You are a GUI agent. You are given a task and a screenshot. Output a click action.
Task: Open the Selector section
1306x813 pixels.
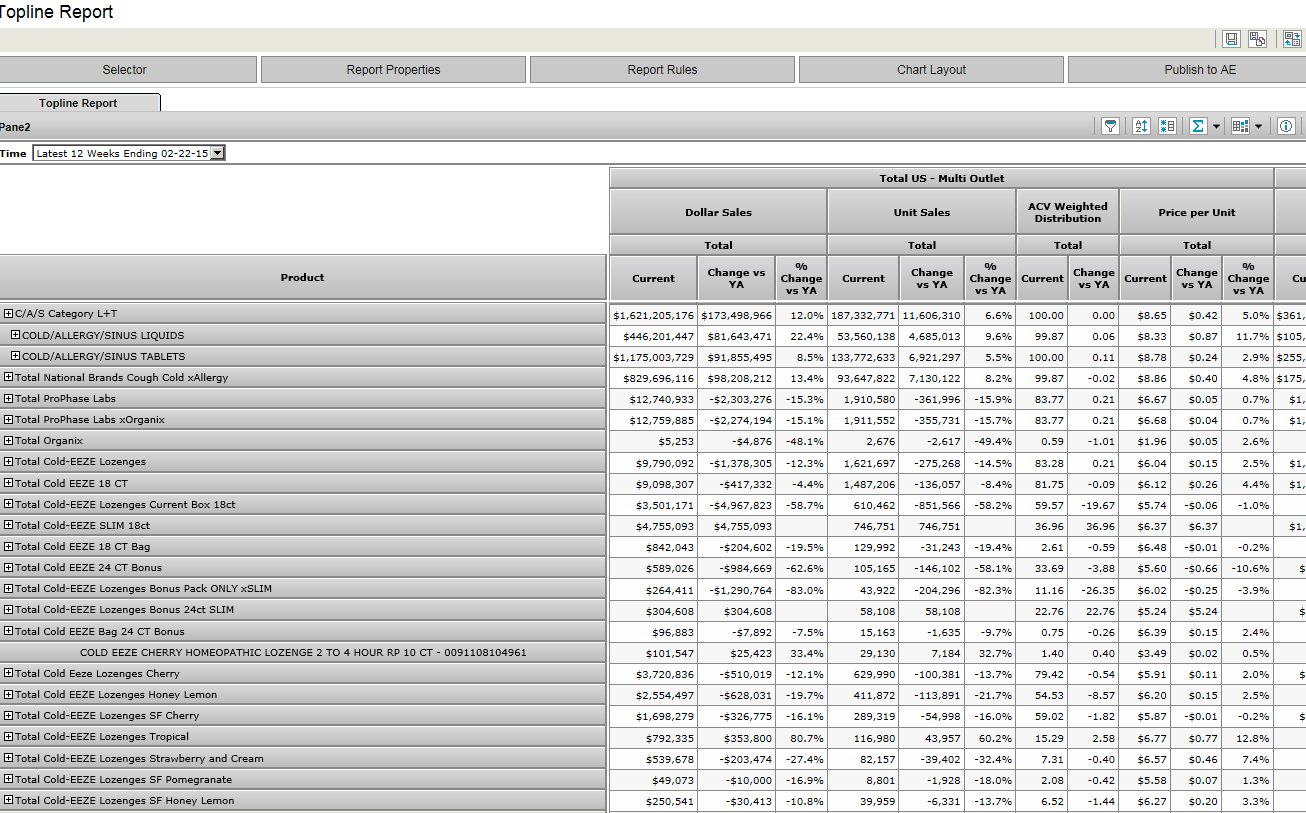[125, 70]
